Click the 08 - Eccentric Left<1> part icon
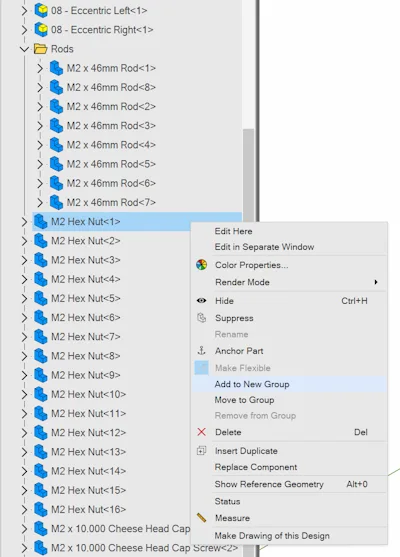400x557 pixels. (41, 10)
